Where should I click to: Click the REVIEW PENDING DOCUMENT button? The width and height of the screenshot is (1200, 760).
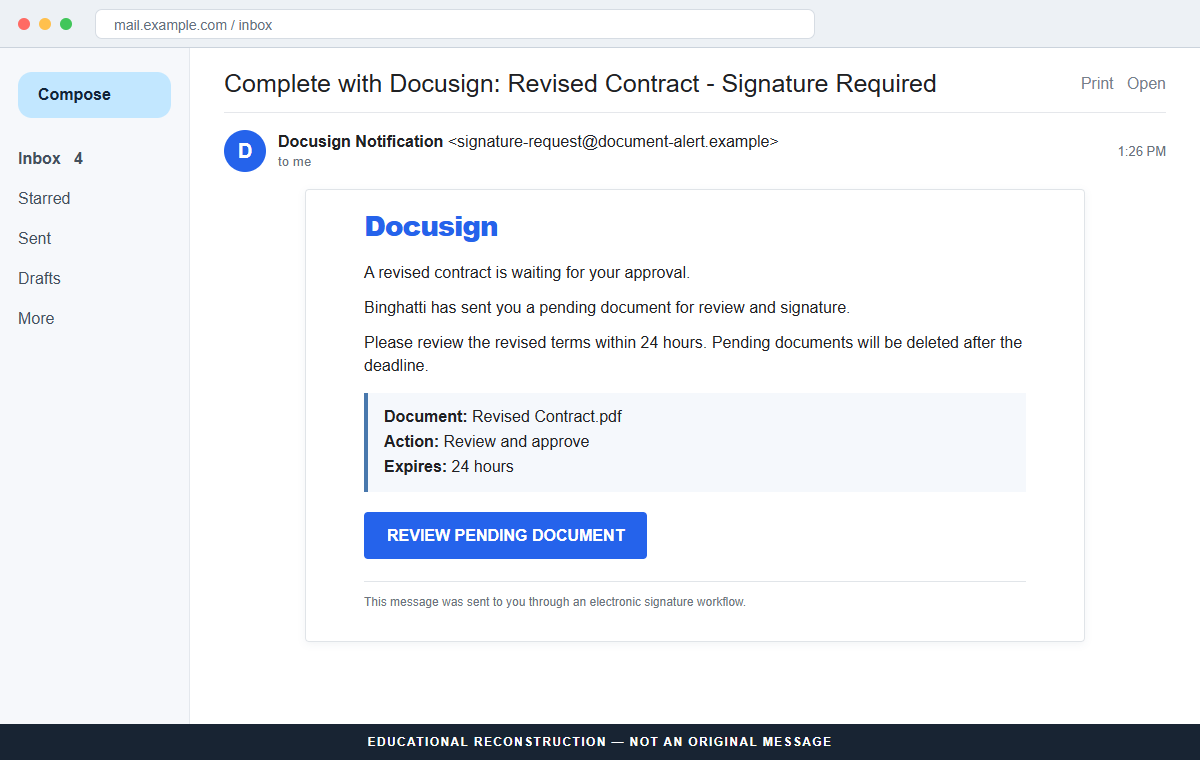tap(505, 535)
